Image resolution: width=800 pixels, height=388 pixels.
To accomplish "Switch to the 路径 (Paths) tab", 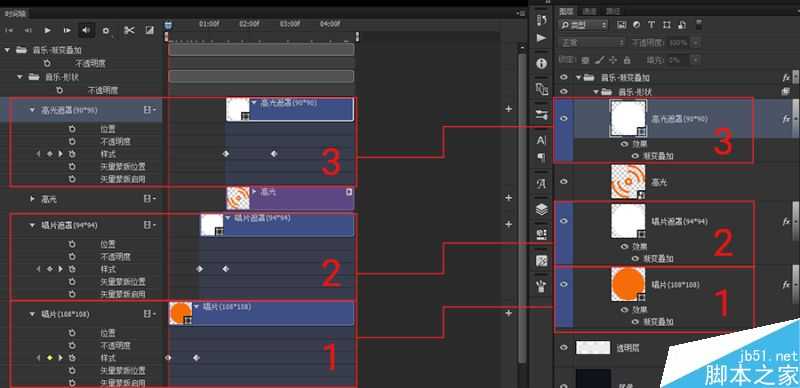I will tap(613, 11).
